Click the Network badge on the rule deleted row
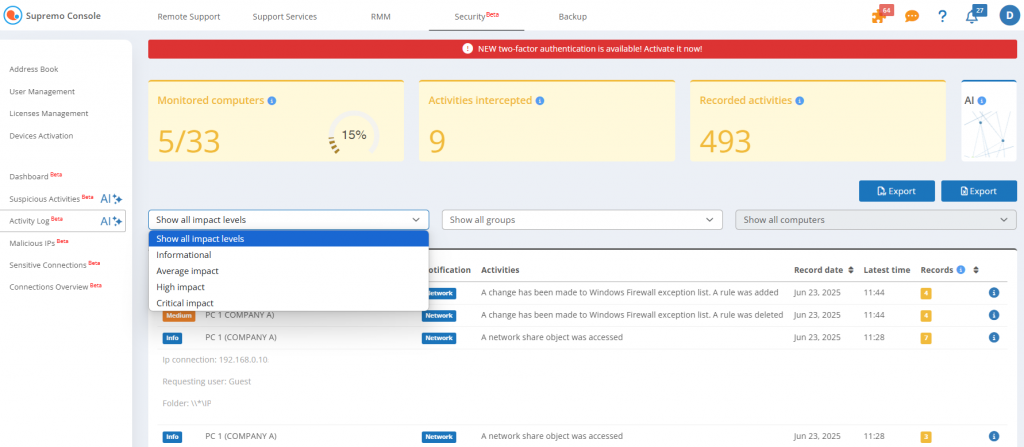Screen dimensions: 1024x447 click(x=439, y=316)
